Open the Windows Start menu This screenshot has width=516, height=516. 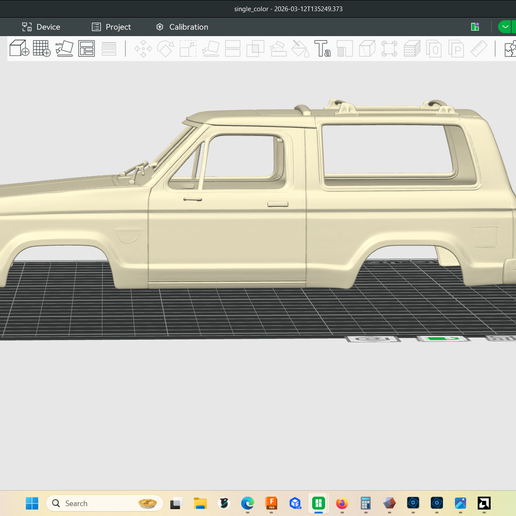(32, 503)
